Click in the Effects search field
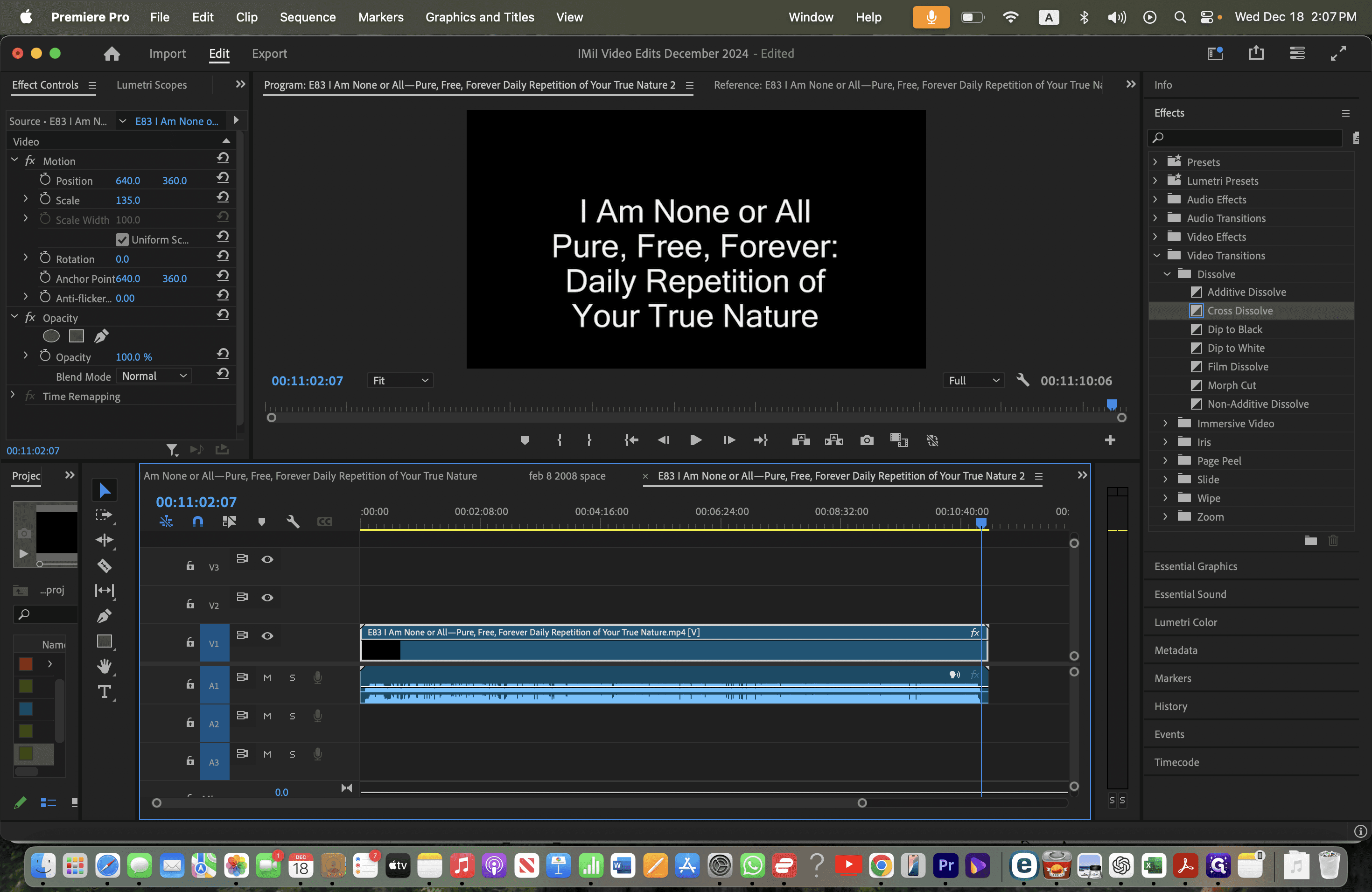This screenshot has width=1372, height=892. pos(1245,137)
